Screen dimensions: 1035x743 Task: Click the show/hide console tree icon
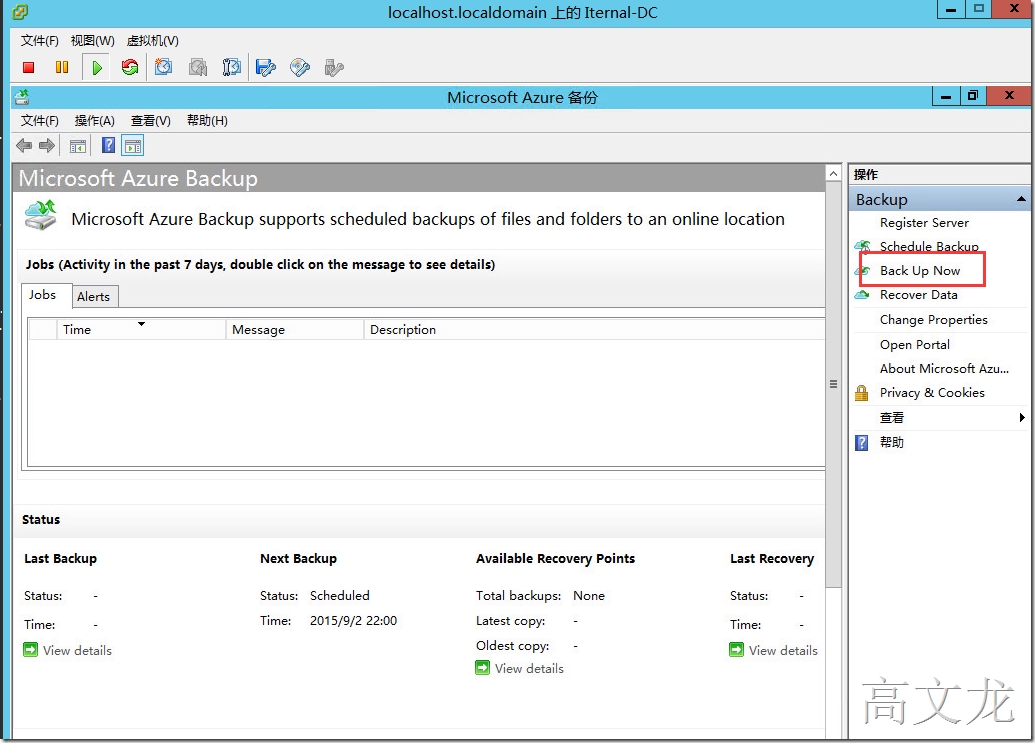tap(78, 146)
